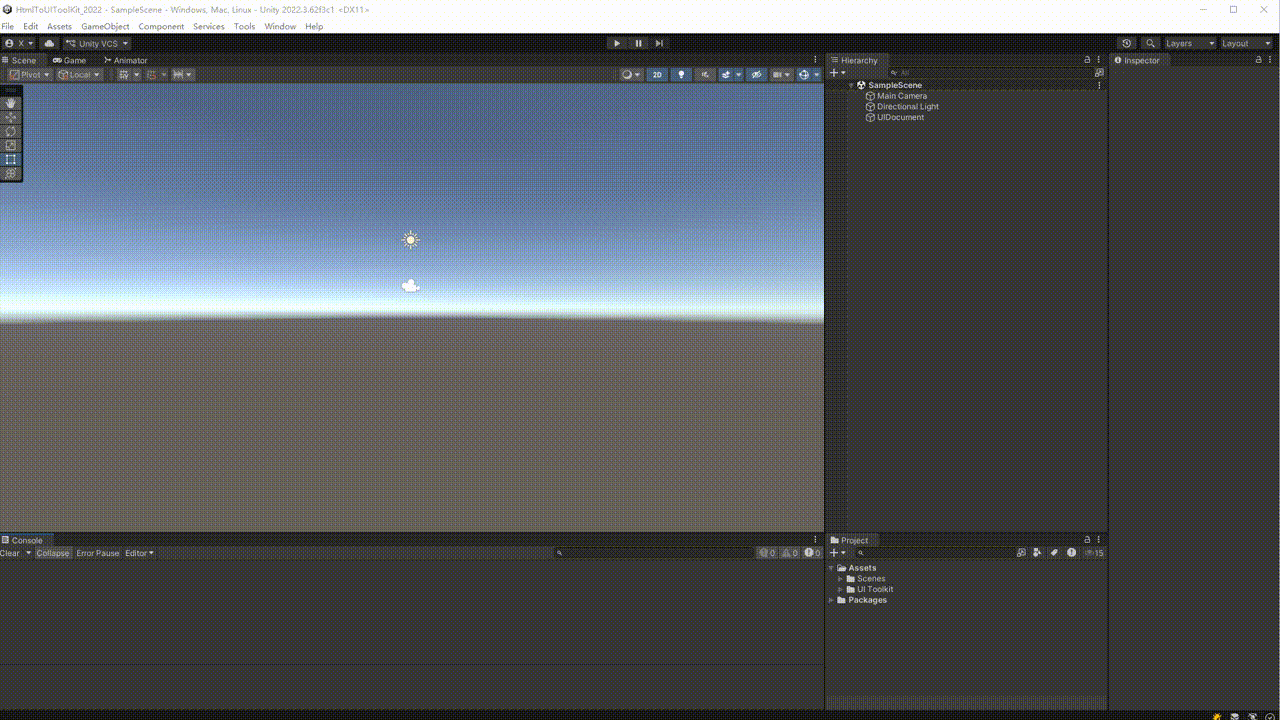The height and width of the screenshot is (720, 1280).
Task: Click the Pause button
Action: [638, 43]
